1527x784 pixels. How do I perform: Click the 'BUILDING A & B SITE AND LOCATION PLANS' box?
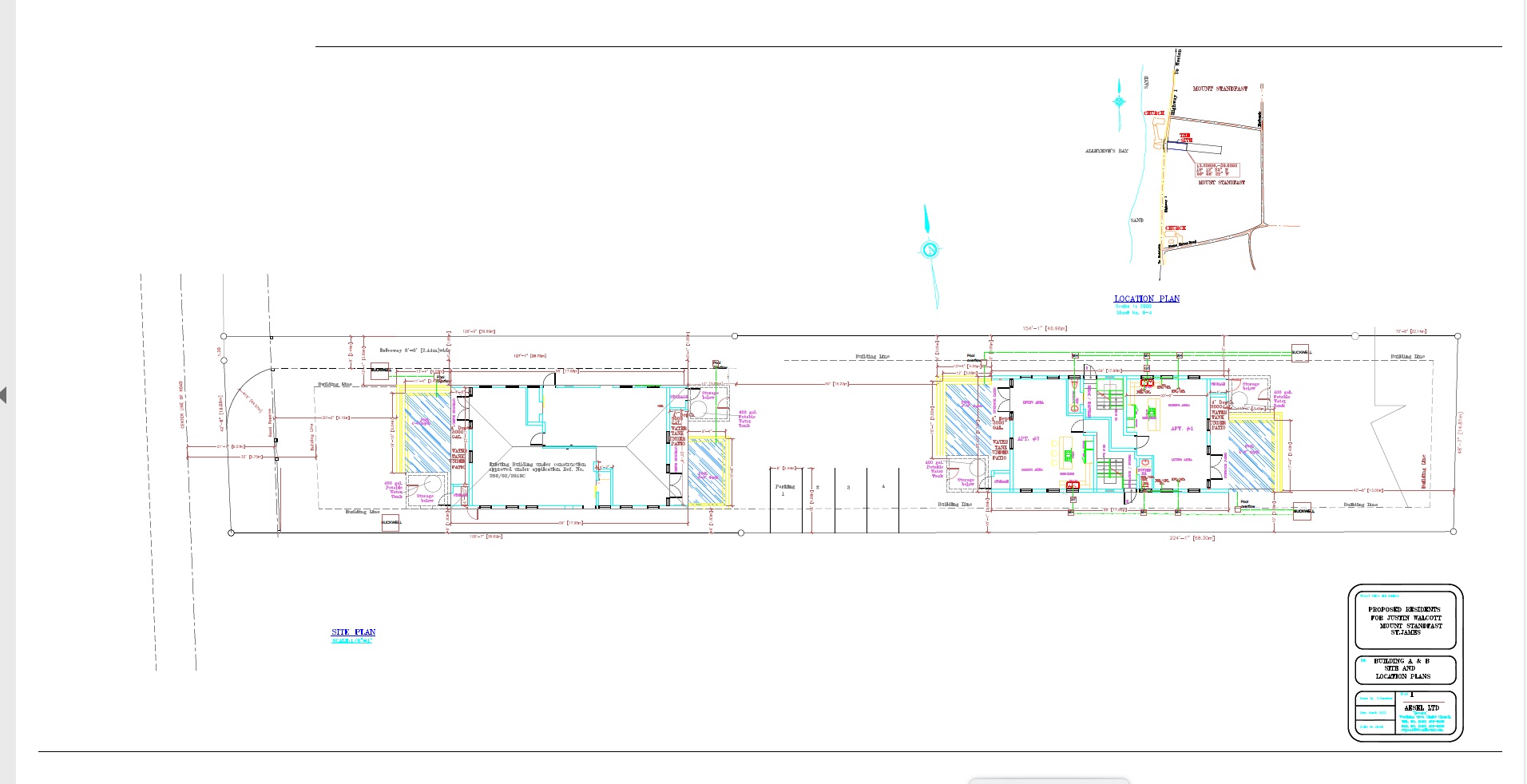tap(1405, 669)
